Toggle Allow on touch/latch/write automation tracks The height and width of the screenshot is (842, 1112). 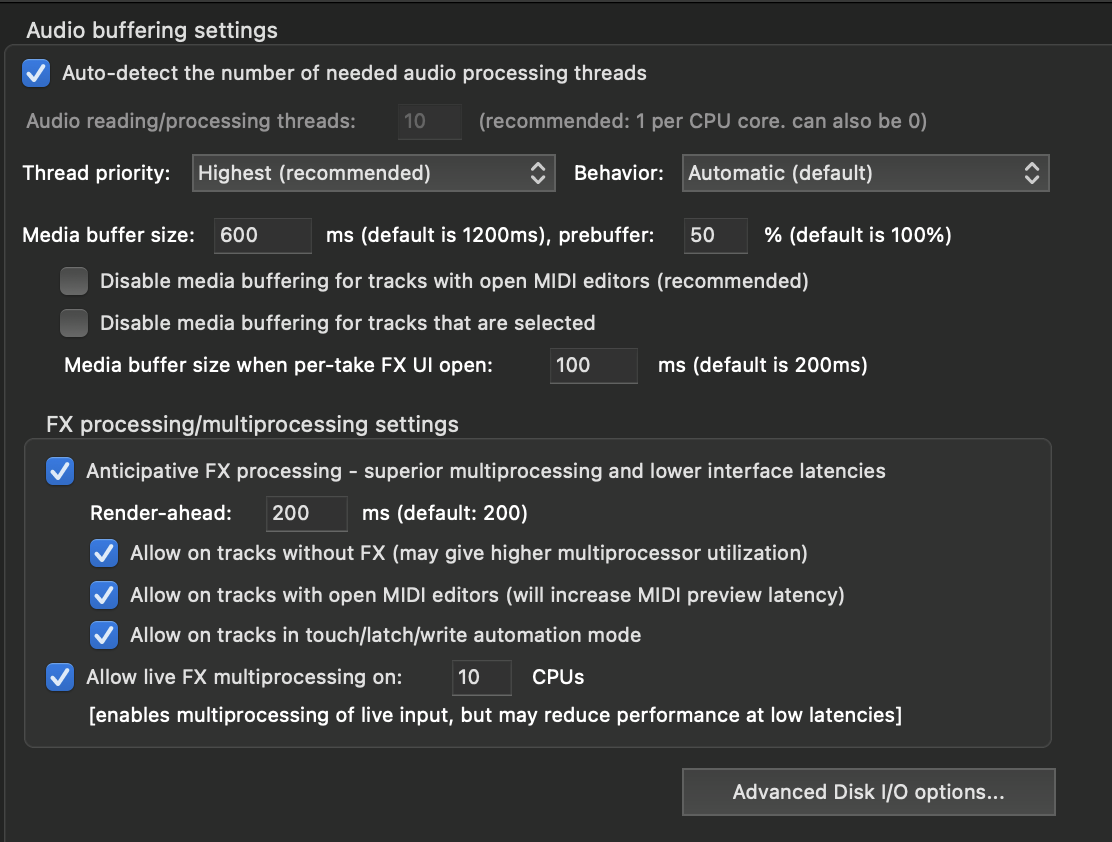click(104, 635)
